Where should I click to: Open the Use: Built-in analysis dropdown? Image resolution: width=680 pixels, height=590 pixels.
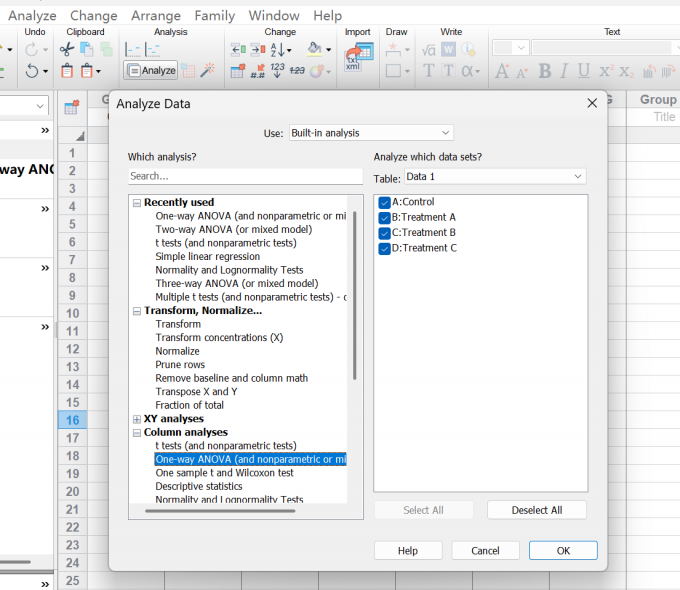371,133
